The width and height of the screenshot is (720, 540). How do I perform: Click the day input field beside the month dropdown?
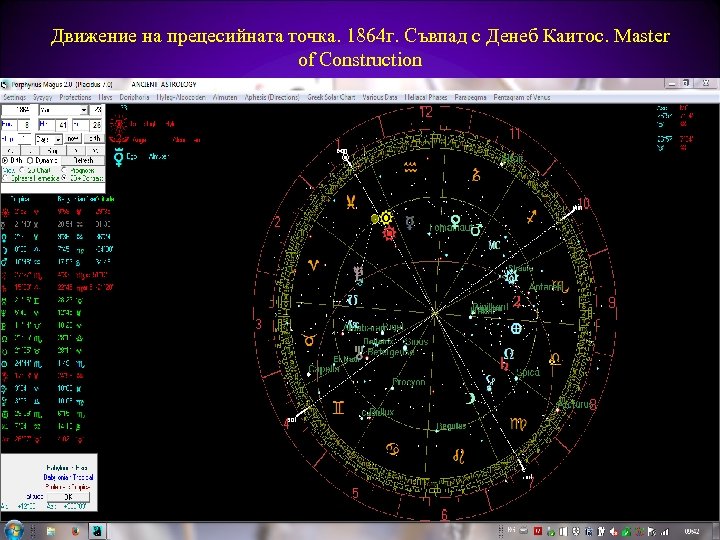coord(96,110)
